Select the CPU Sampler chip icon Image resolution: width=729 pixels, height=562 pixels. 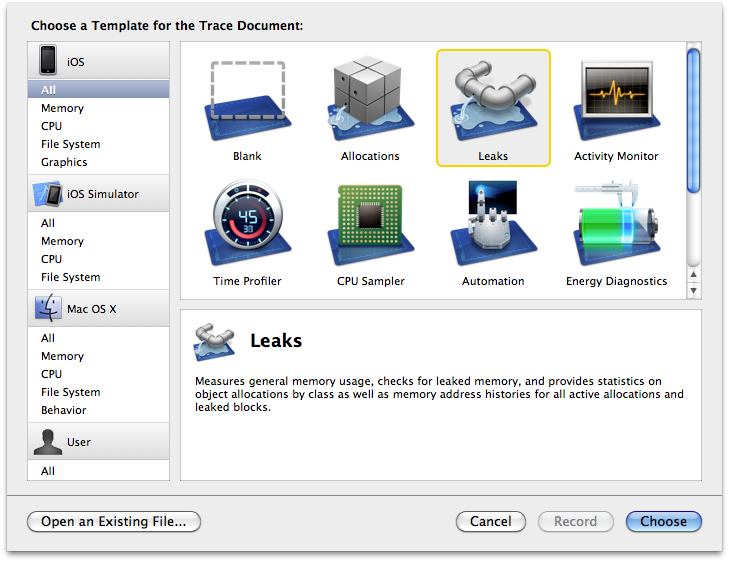tap(371, 225)
